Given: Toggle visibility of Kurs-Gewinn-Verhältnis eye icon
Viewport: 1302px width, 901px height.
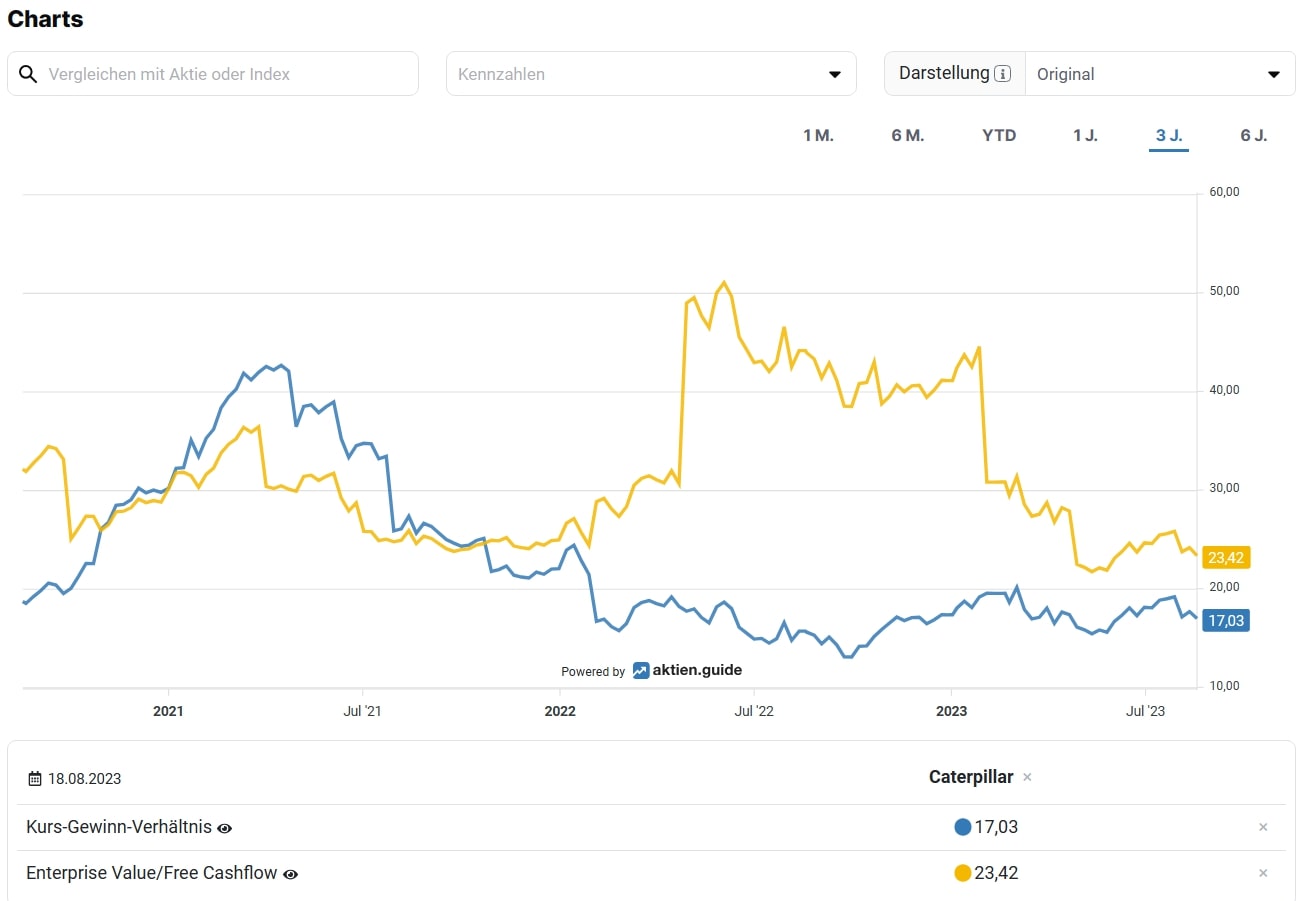Looking at the screenshot, I should click(225, 828).
